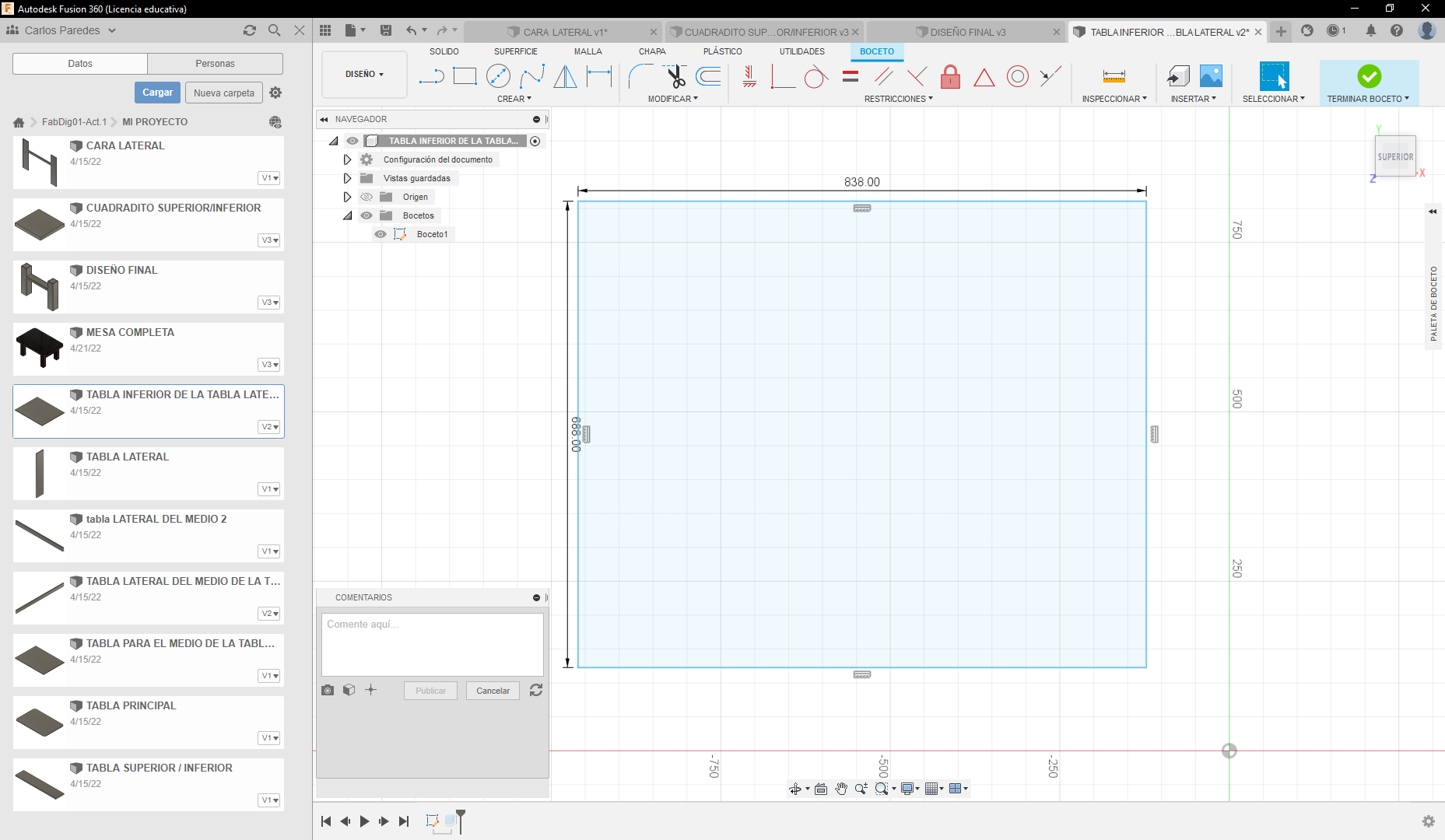Select the Fillet tool
Screen dimensions: 1445x840
coord(640,76)
